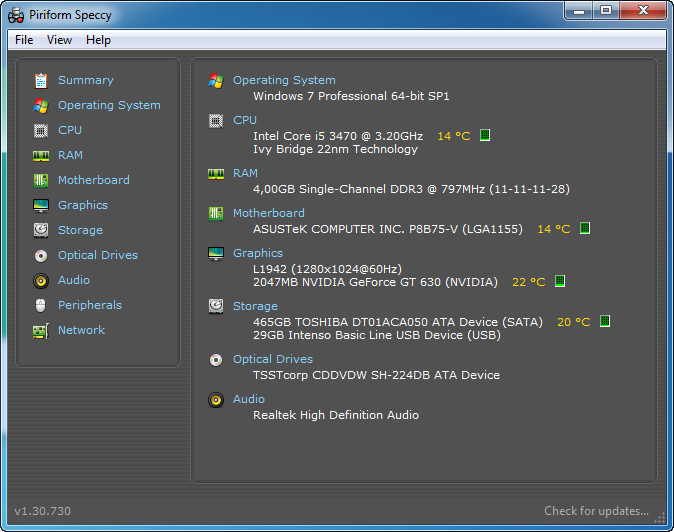
Task: Click Check for updates link
Action: click(597, 511)
